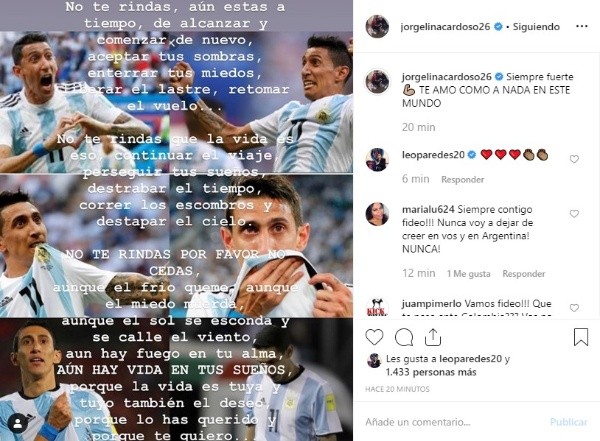Open jorgelinacardoso26 header profile picture

(x=377, y=26)
